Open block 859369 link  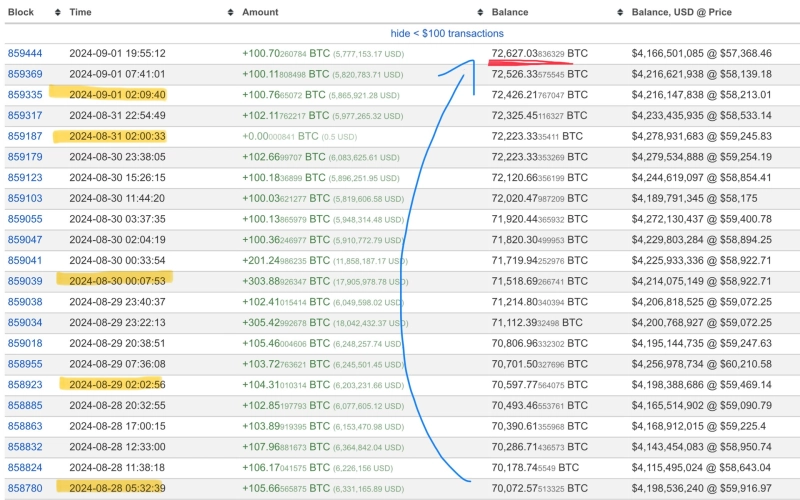point(24,74)
